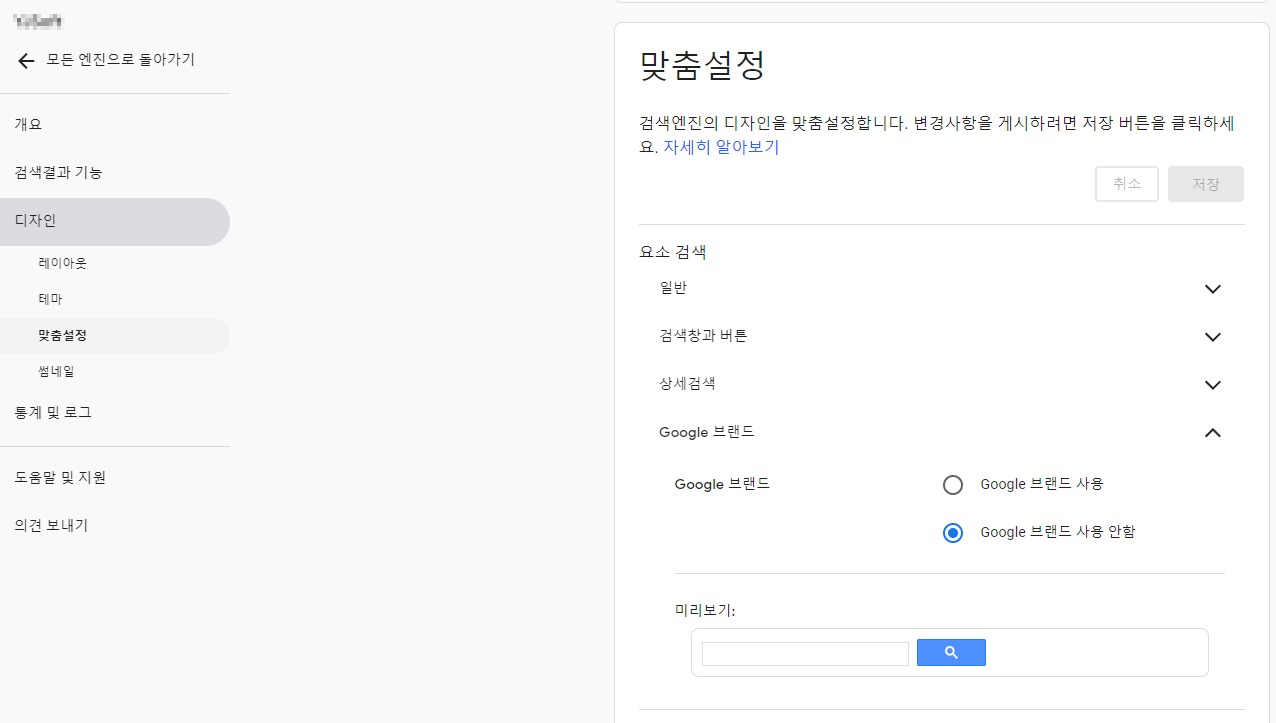Select the Google 브랜드 사용 radio button
The height and width of the screenshot is (723, 1276).
(953, 485)
